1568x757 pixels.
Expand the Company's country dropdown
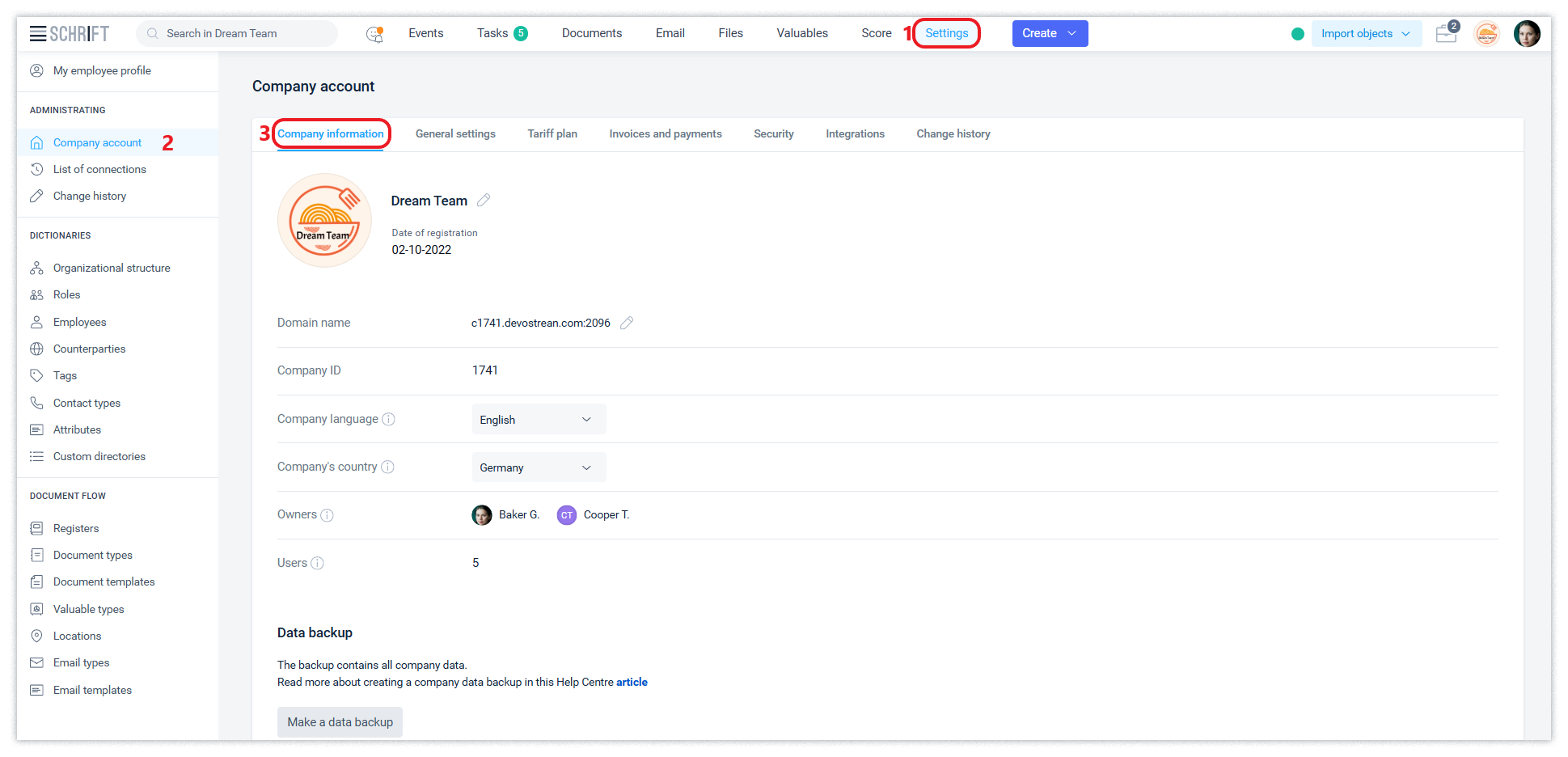click(539, 467)
